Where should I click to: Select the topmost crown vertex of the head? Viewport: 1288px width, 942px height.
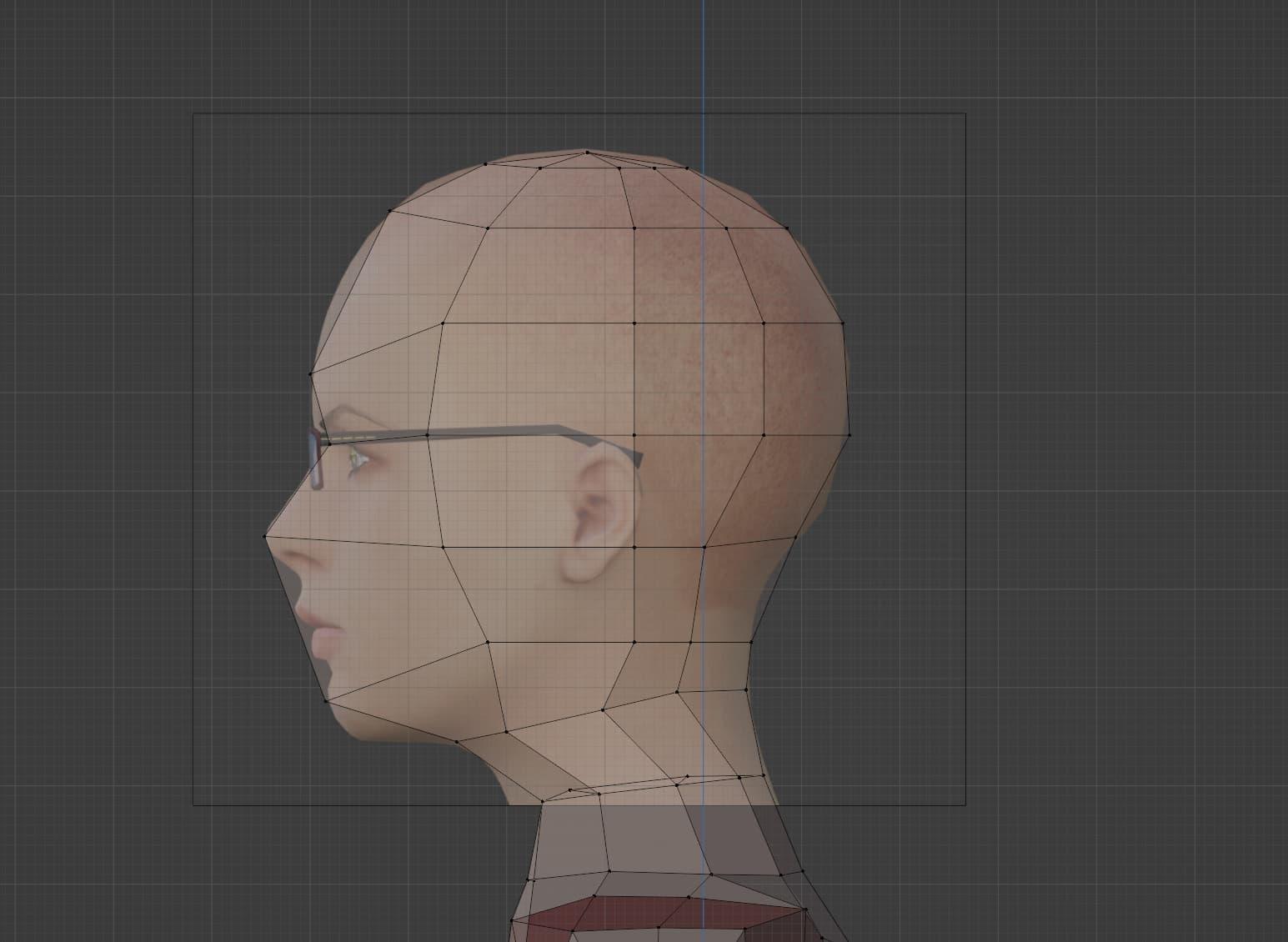[587, 153]
